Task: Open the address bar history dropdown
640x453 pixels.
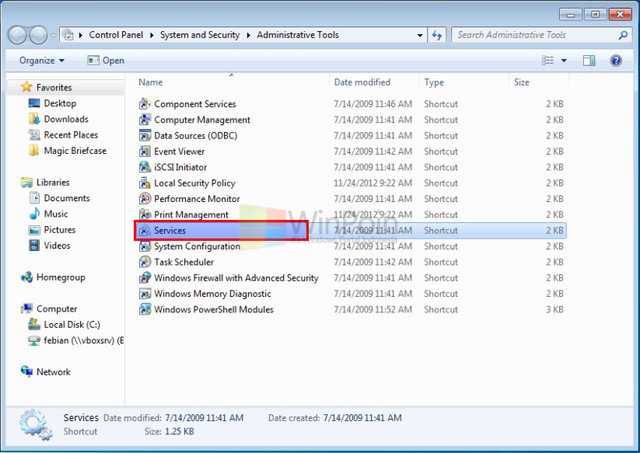Action: pyautogui.click(x=420, y=35)
